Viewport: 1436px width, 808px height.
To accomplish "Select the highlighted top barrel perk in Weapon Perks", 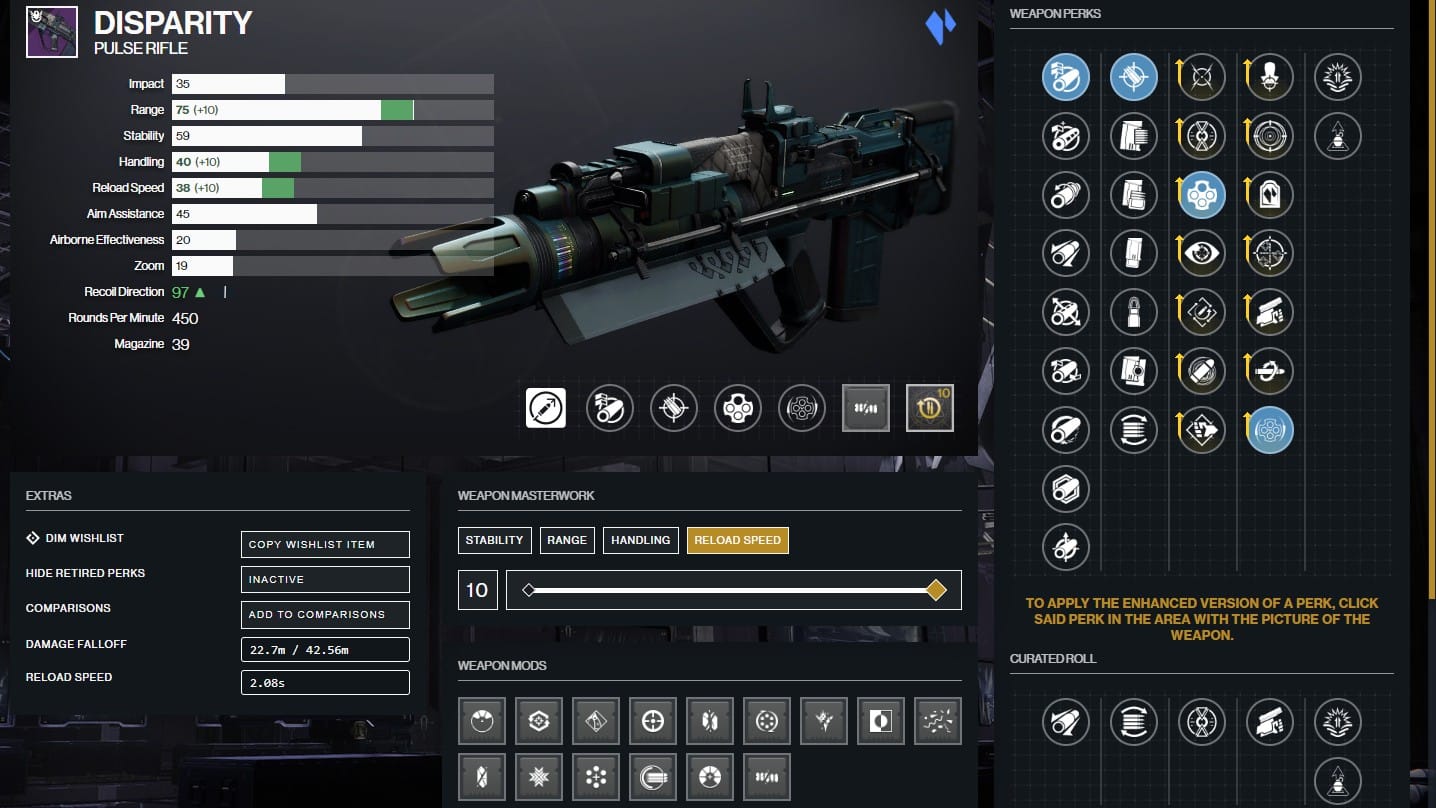I will click(x=1066, y=77).
